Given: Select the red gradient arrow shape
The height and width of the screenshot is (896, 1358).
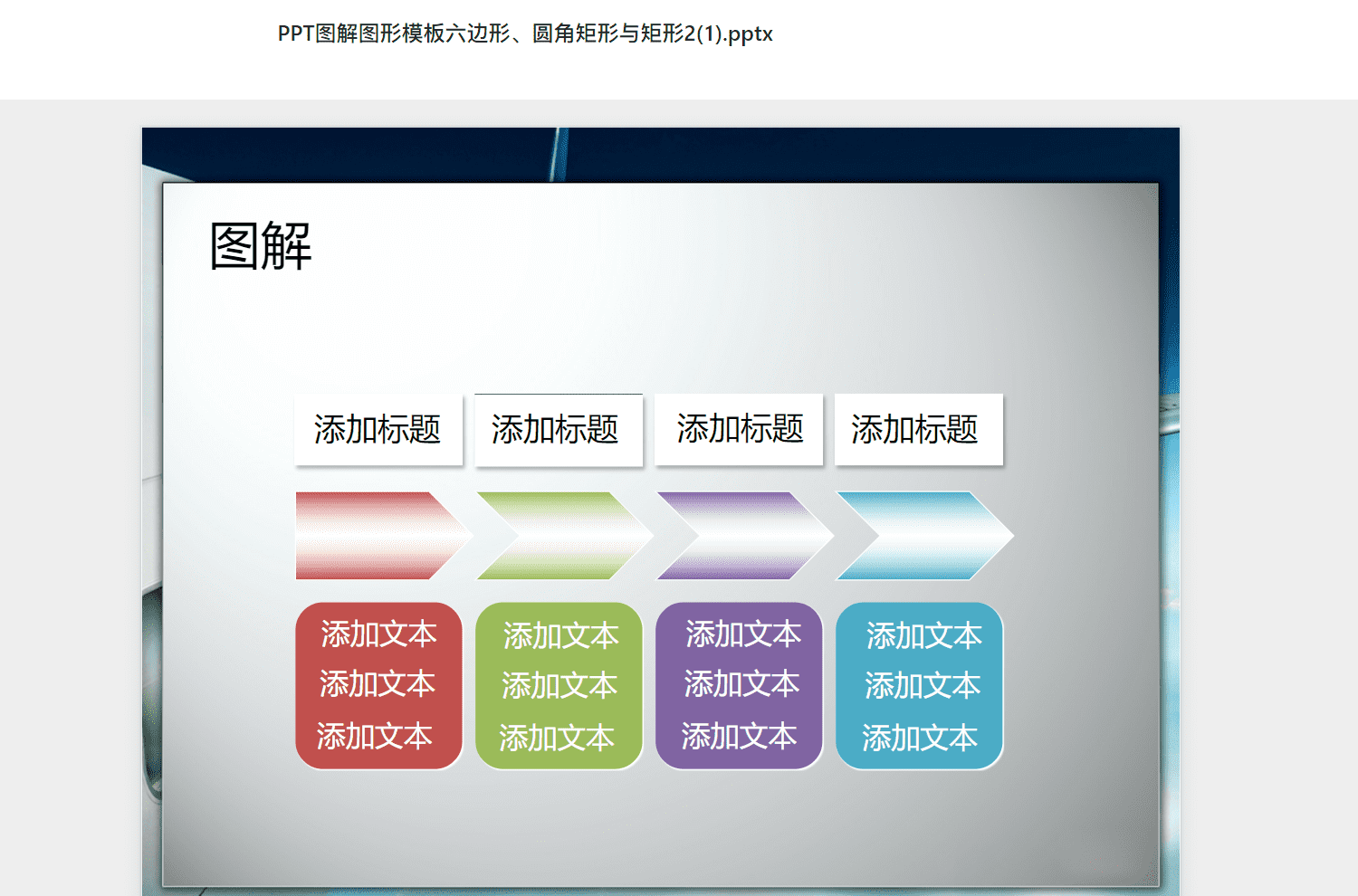Looking at the screenshot, I should 384,536.
